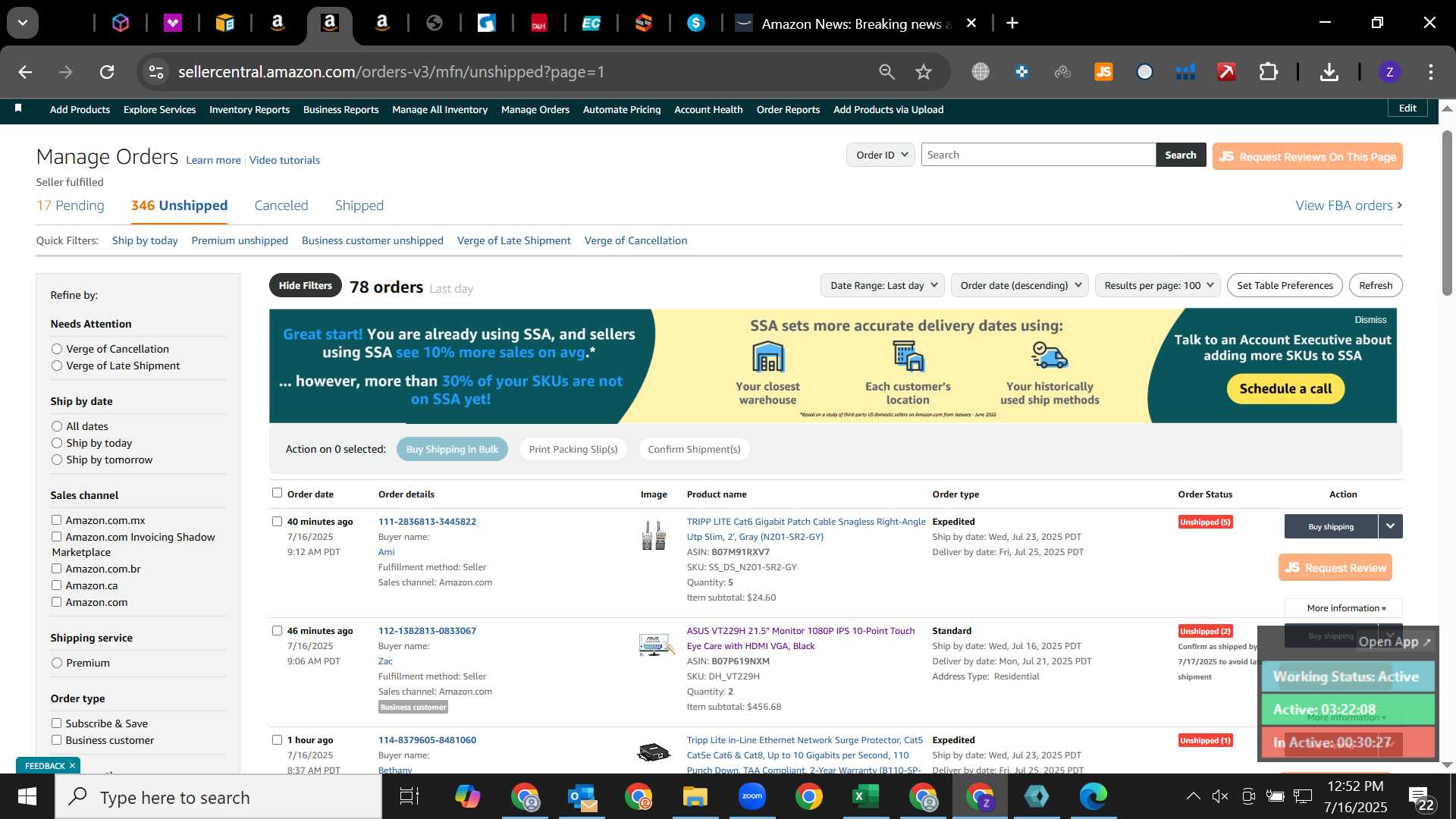The image size is (1456, 819).
Task: Click the Refresh orders button
Action: (x=1376, y=285)
